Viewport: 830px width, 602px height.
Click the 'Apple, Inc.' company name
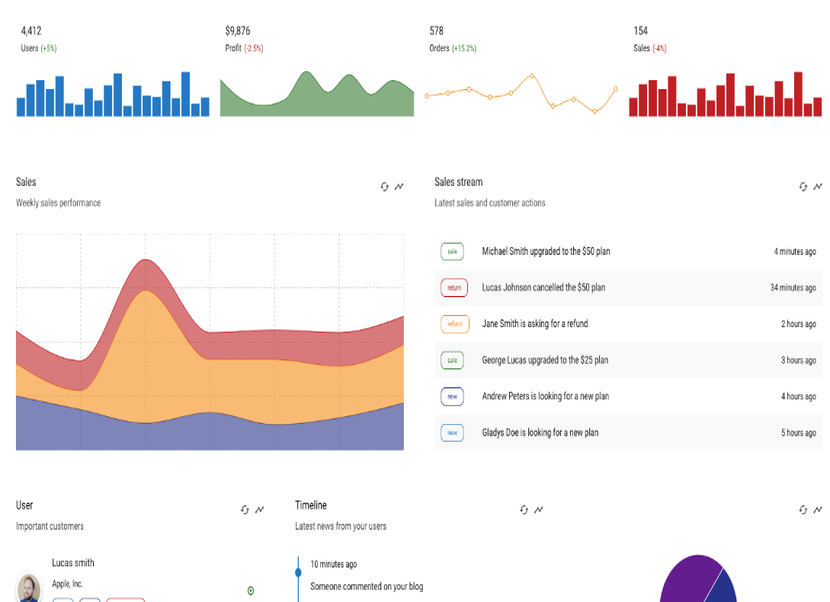point(67,584)
